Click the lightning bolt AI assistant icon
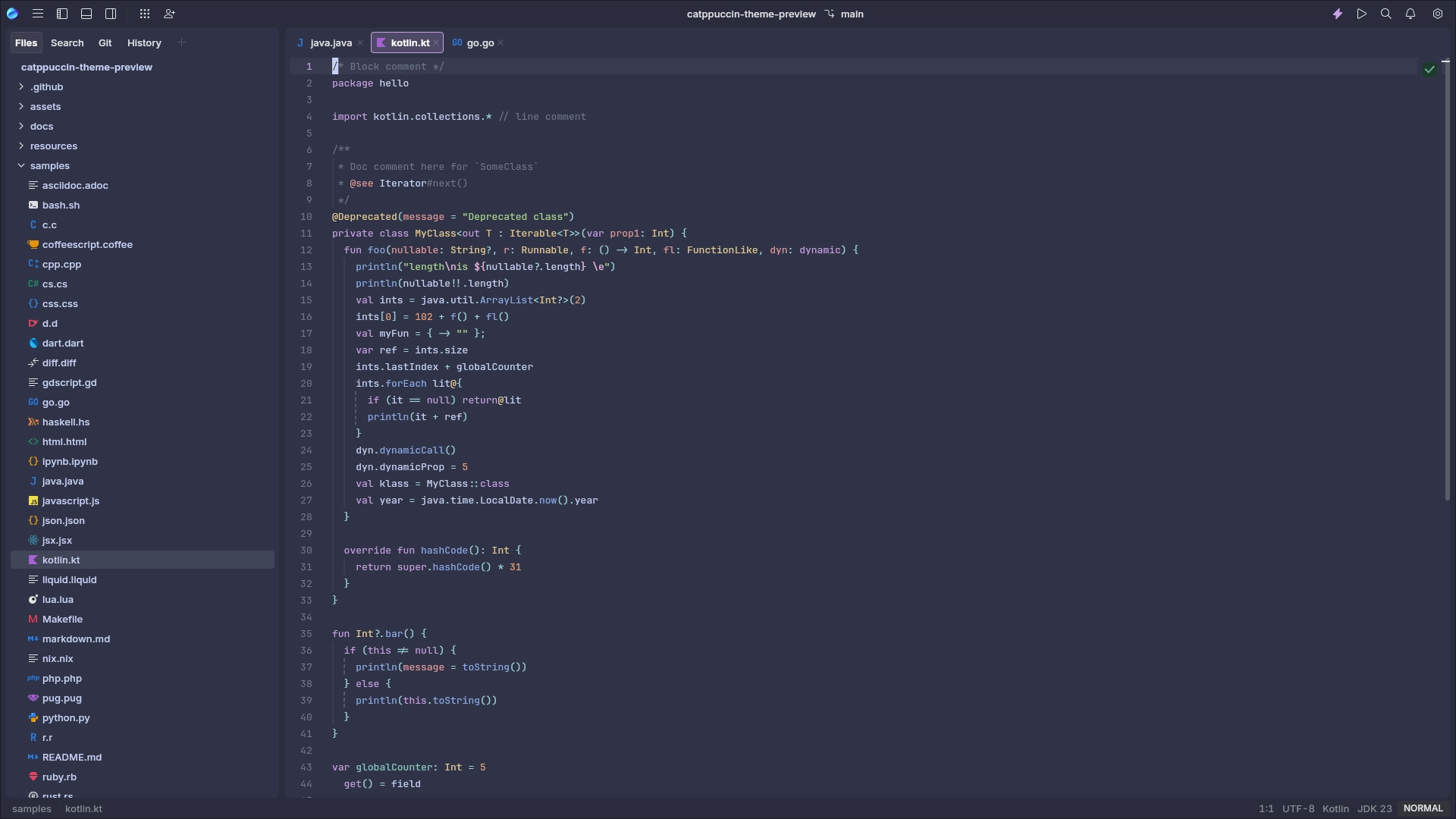Viewport: 1456px width, 819px height. (1338, 14)
